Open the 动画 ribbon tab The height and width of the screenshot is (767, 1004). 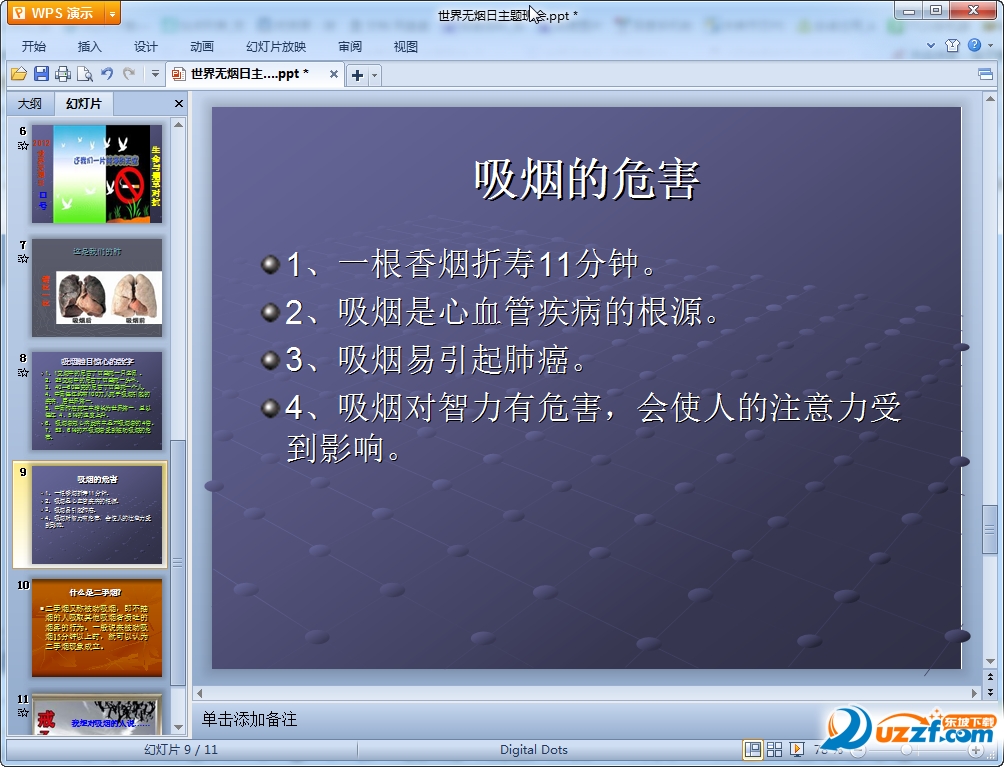point(202,47)
